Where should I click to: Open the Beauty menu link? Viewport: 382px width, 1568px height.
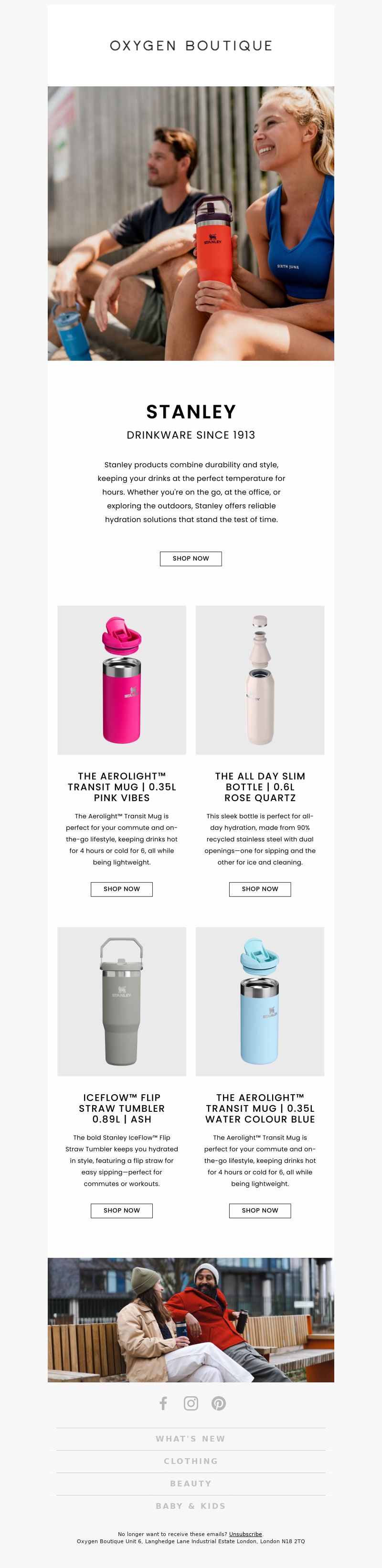pyautogui.click(x=191, y=1484)
